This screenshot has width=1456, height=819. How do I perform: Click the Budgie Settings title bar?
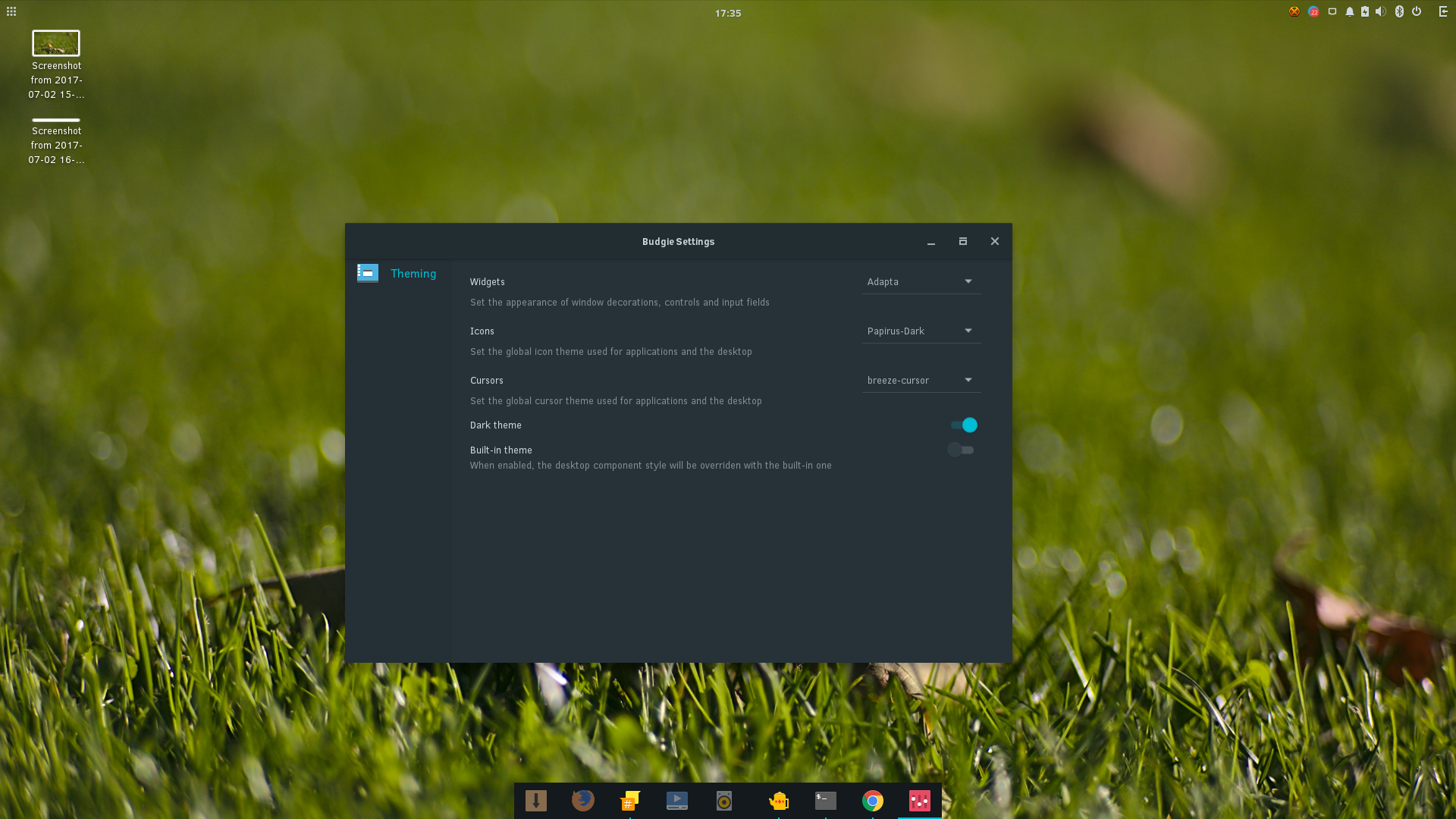(x=679, y=242)
